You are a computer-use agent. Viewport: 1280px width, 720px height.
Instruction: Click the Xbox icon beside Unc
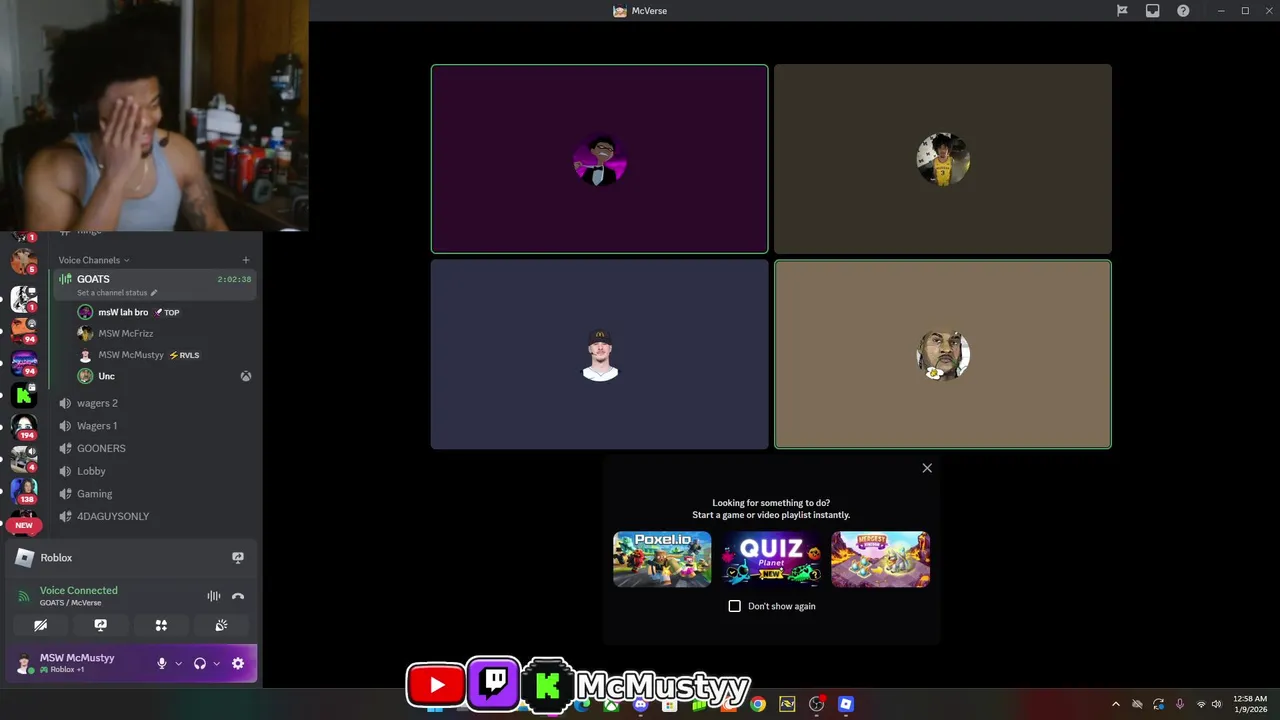pos(245,376)
